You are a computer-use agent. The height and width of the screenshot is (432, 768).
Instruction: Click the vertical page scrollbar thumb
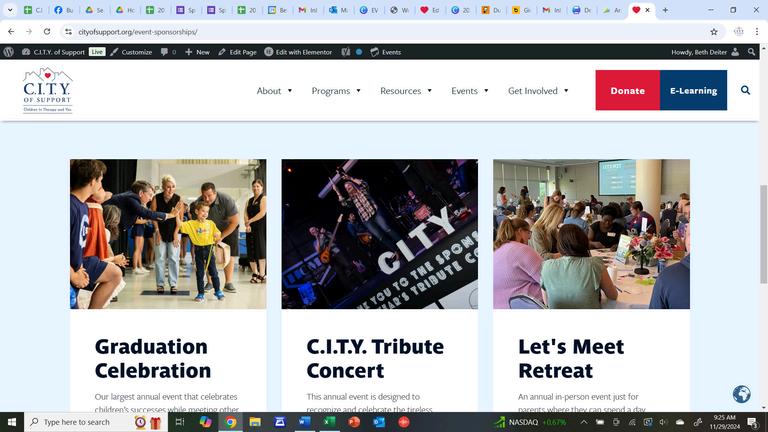763,234
